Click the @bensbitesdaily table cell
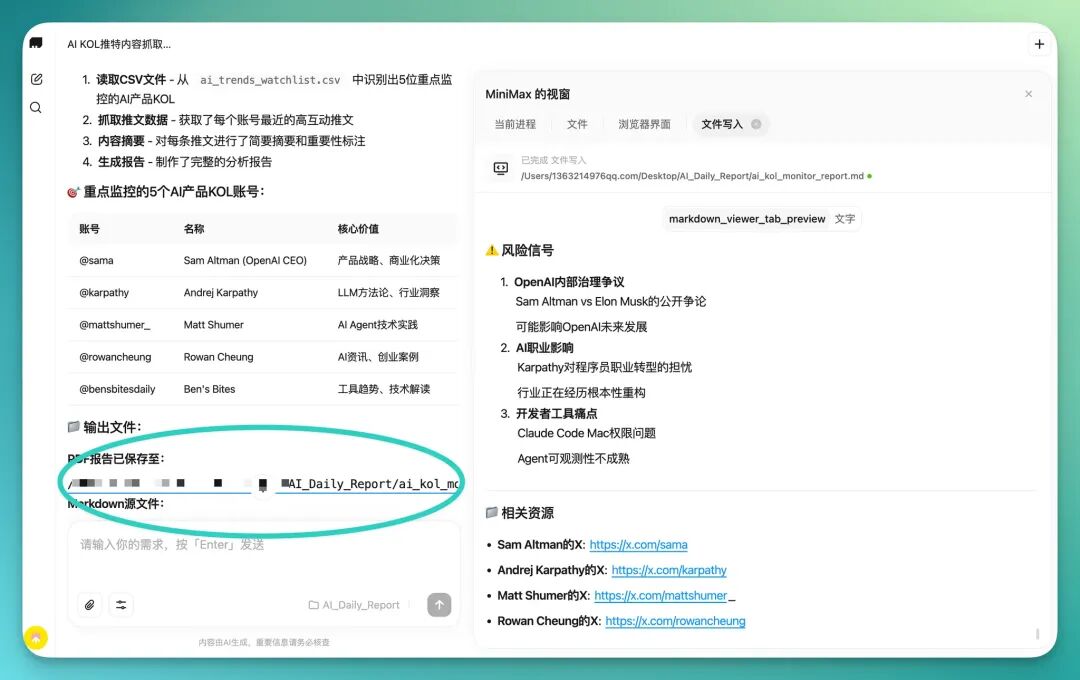This screenshot has width=1080, height=680. pyautogui.click(x=117, y=389)
